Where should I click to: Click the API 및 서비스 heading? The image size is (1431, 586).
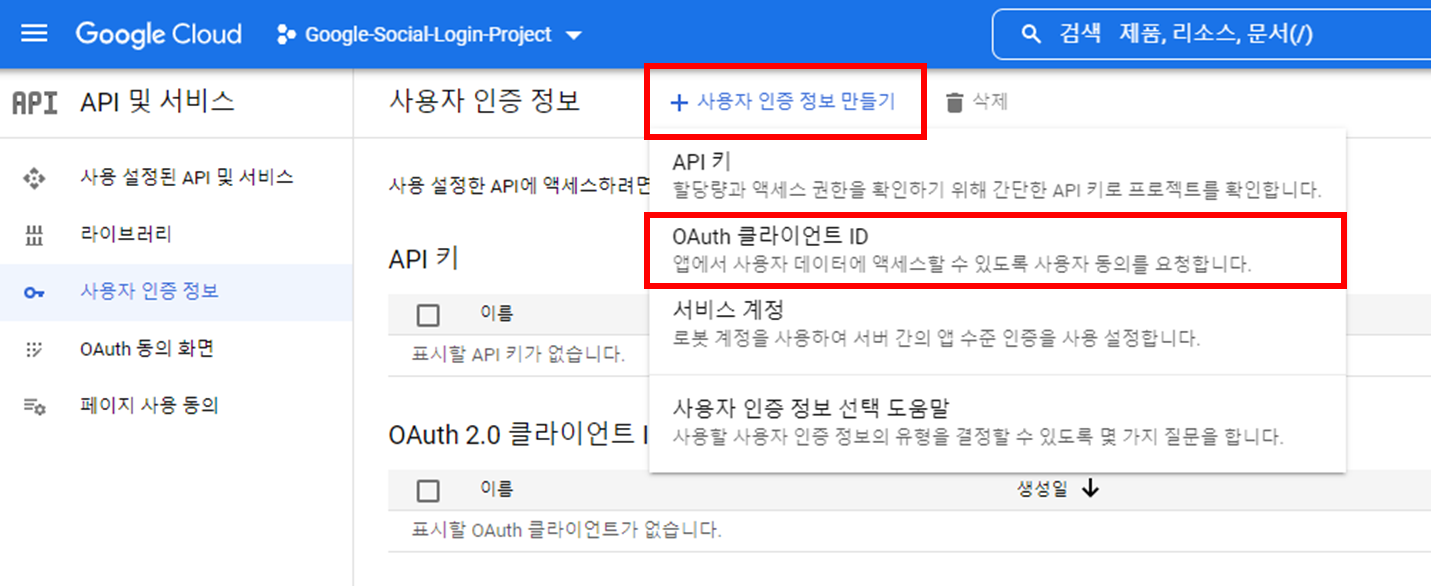pos(157,101)
